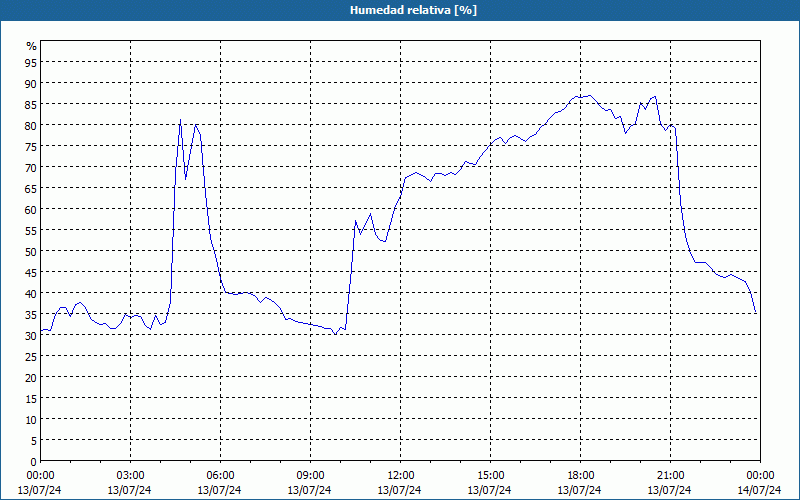The image size is (800, 500).
Task: Click the 18:00 time label
Action: pyautogui.click(x=580, y=476)
